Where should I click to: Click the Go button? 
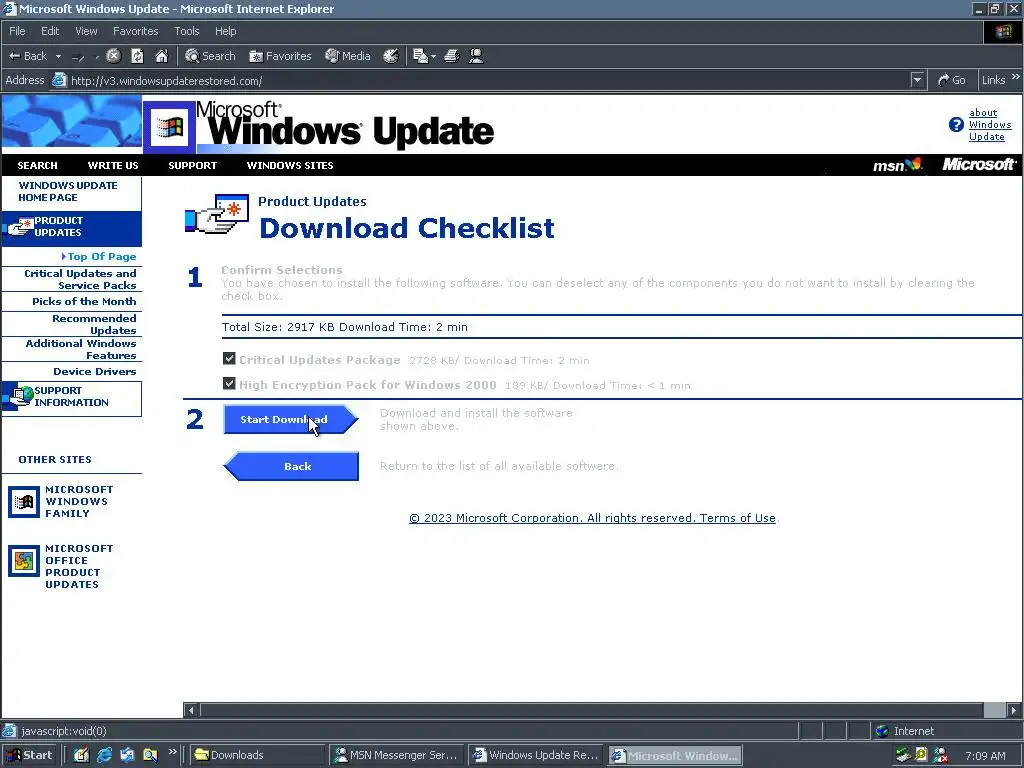(x=952, y=80)
